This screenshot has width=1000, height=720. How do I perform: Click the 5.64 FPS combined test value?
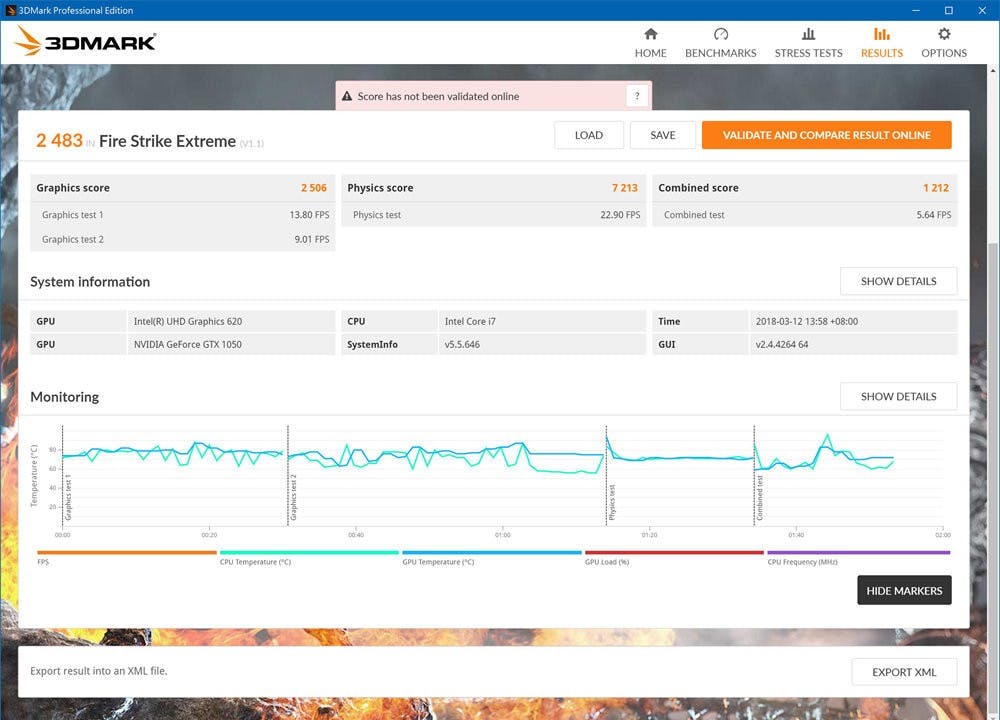click(x=934, y=215)
